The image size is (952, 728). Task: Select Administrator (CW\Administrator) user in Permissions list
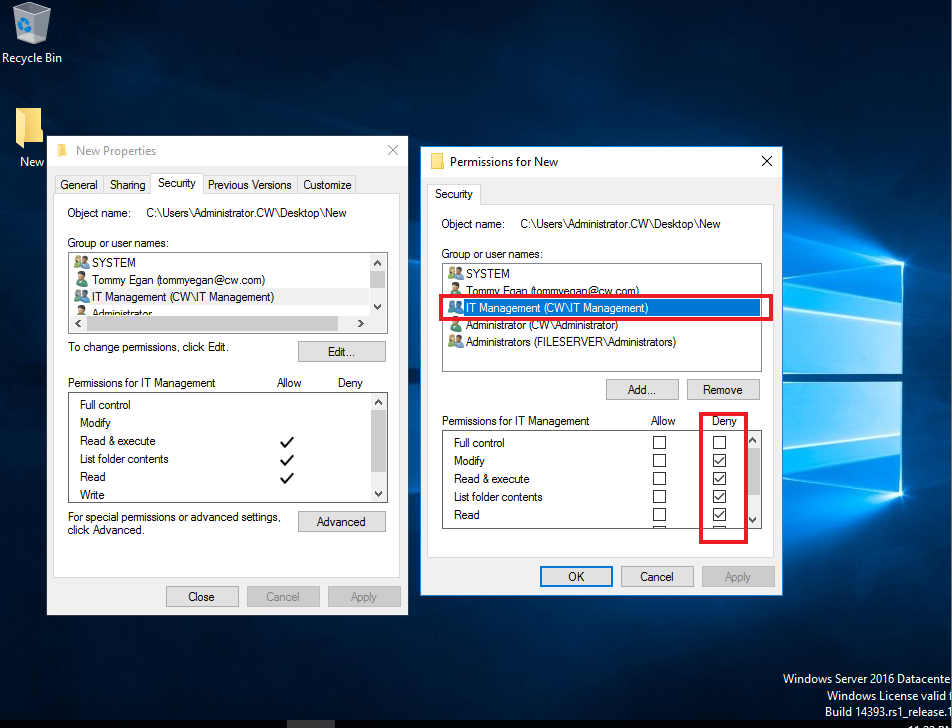(541, 325)
